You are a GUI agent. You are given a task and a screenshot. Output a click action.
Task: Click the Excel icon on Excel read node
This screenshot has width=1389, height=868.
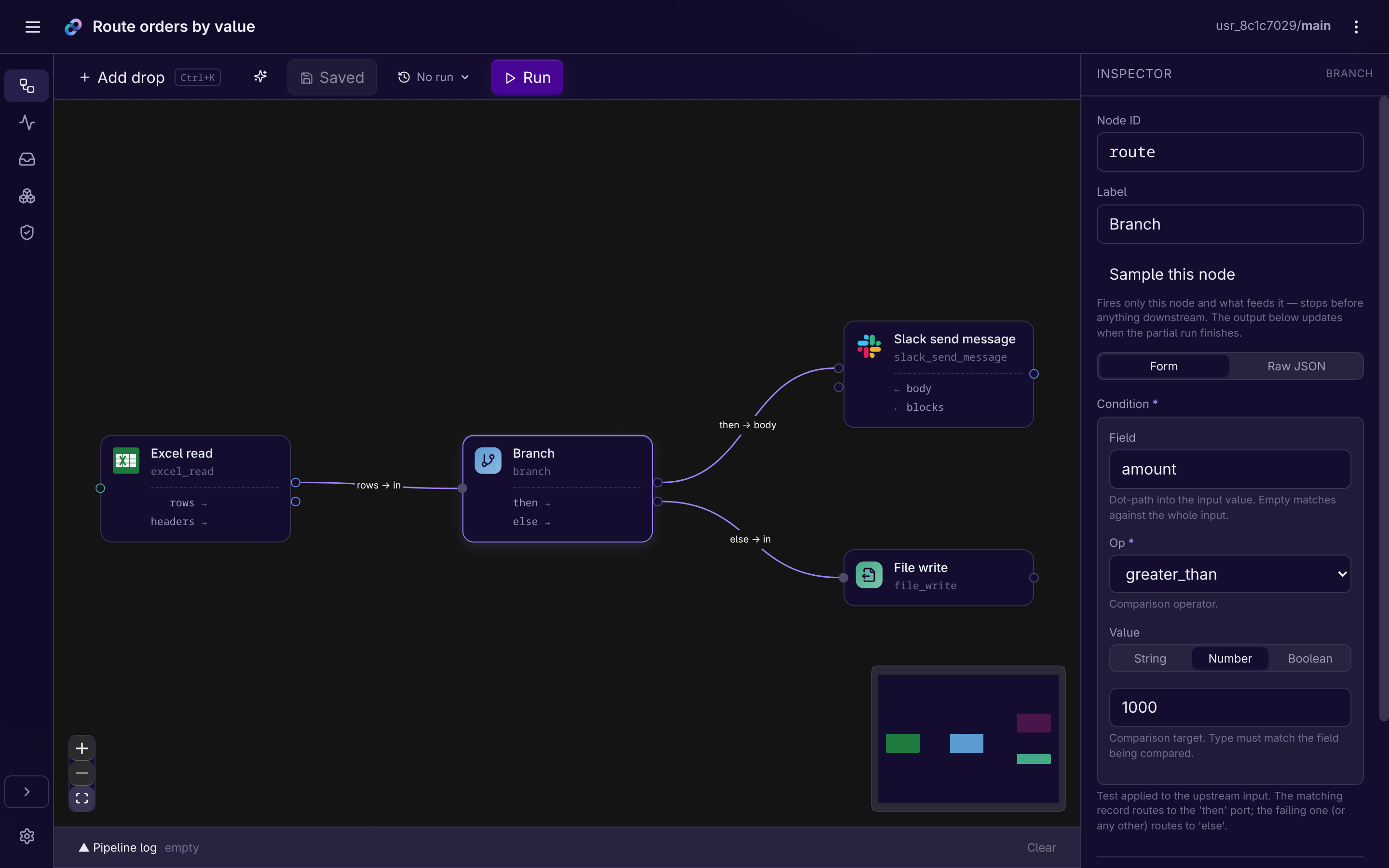126,461
